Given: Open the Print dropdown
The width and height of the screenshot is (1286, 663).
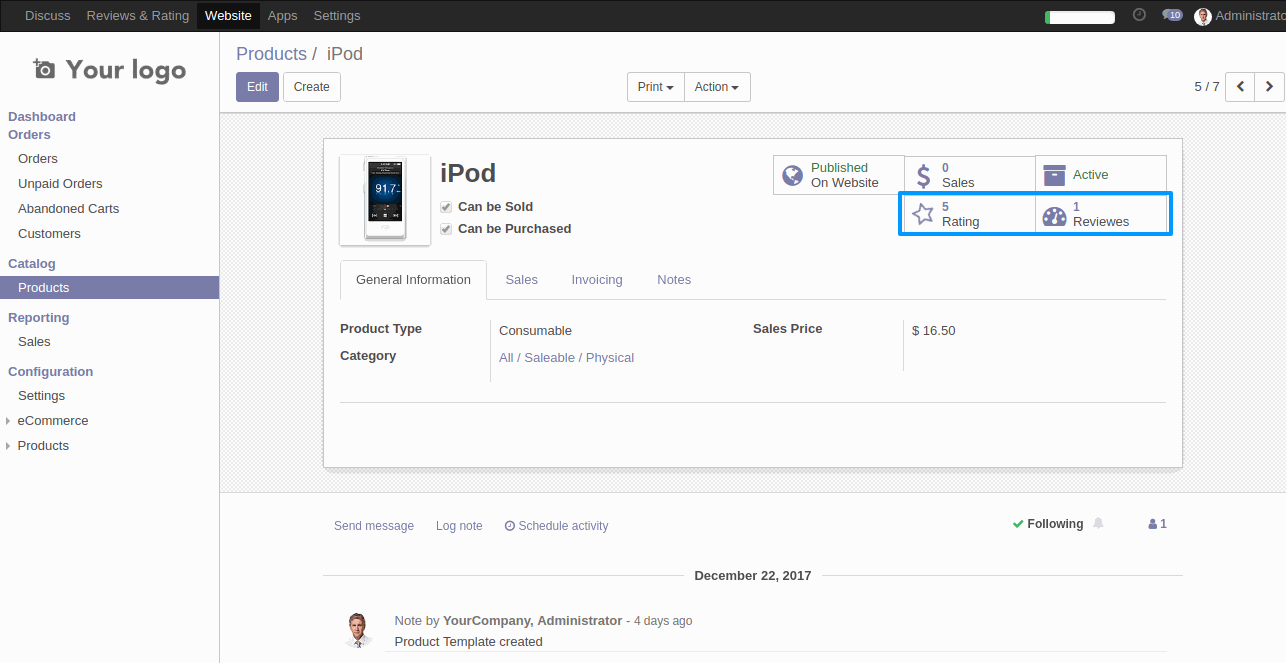Looking at the screenshot, I should 656,87.
